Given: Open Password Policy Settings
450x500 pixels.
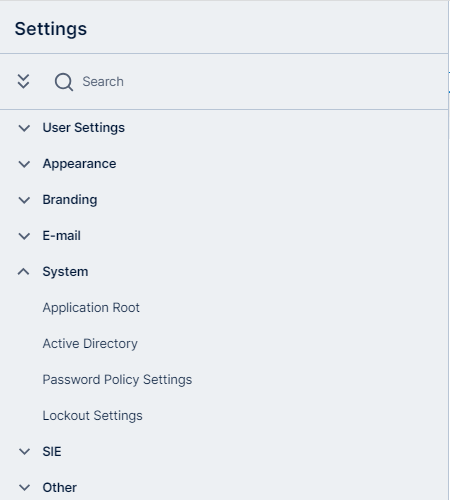Looking at the screenshot, I should [x=117, y=380].
